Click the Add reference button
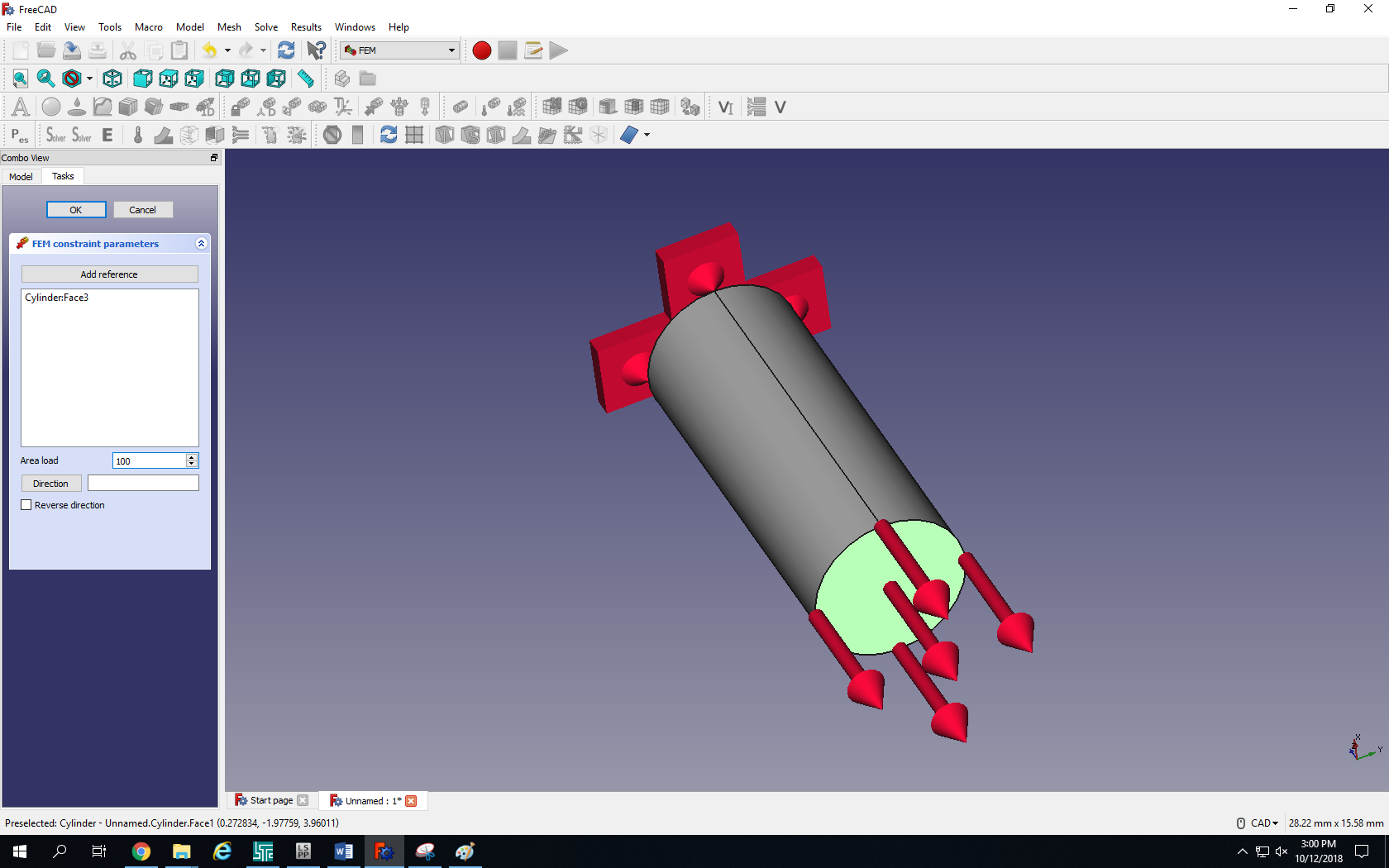 coord(109,274)
